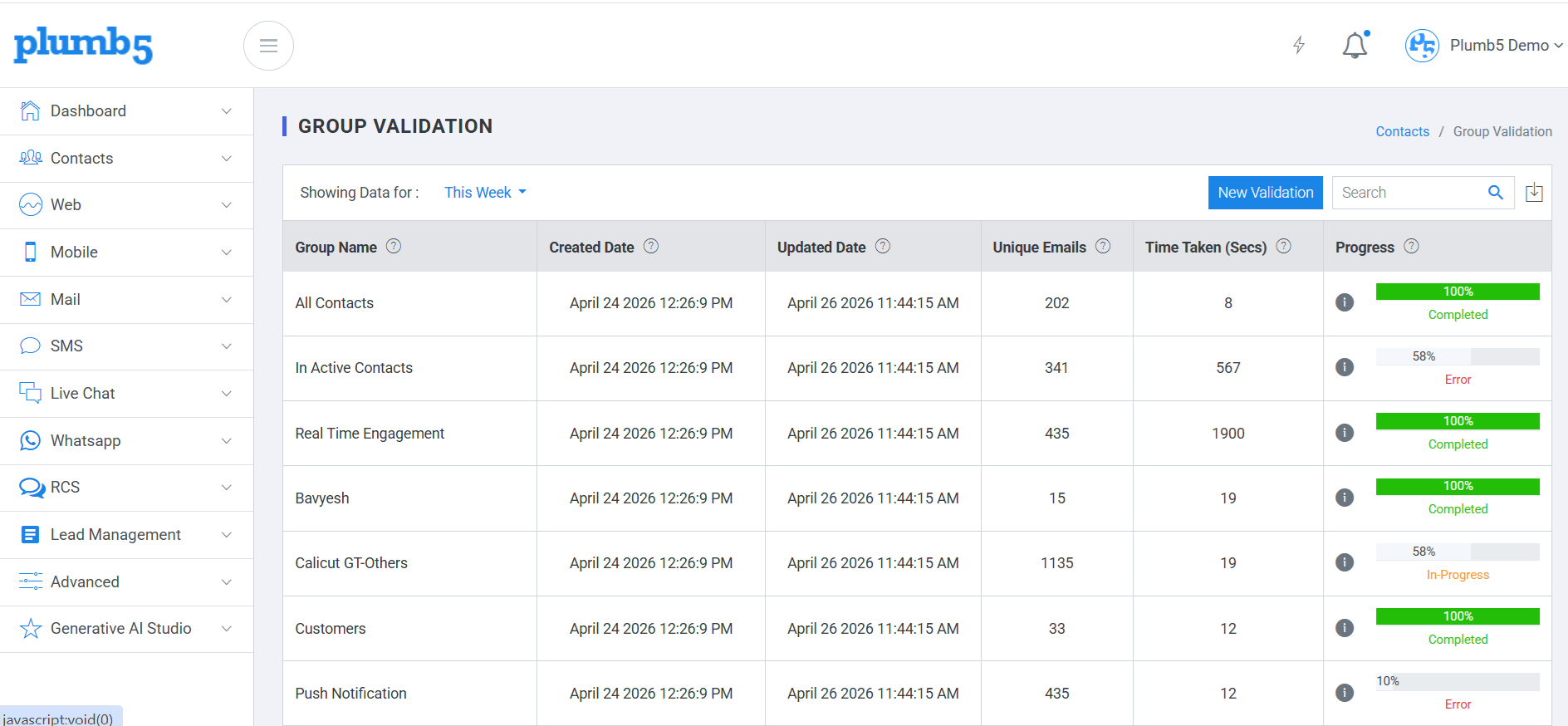This screenshot has height=726, width=1568.
Task: Show the Created Date help icon
Action: (651, 246)
